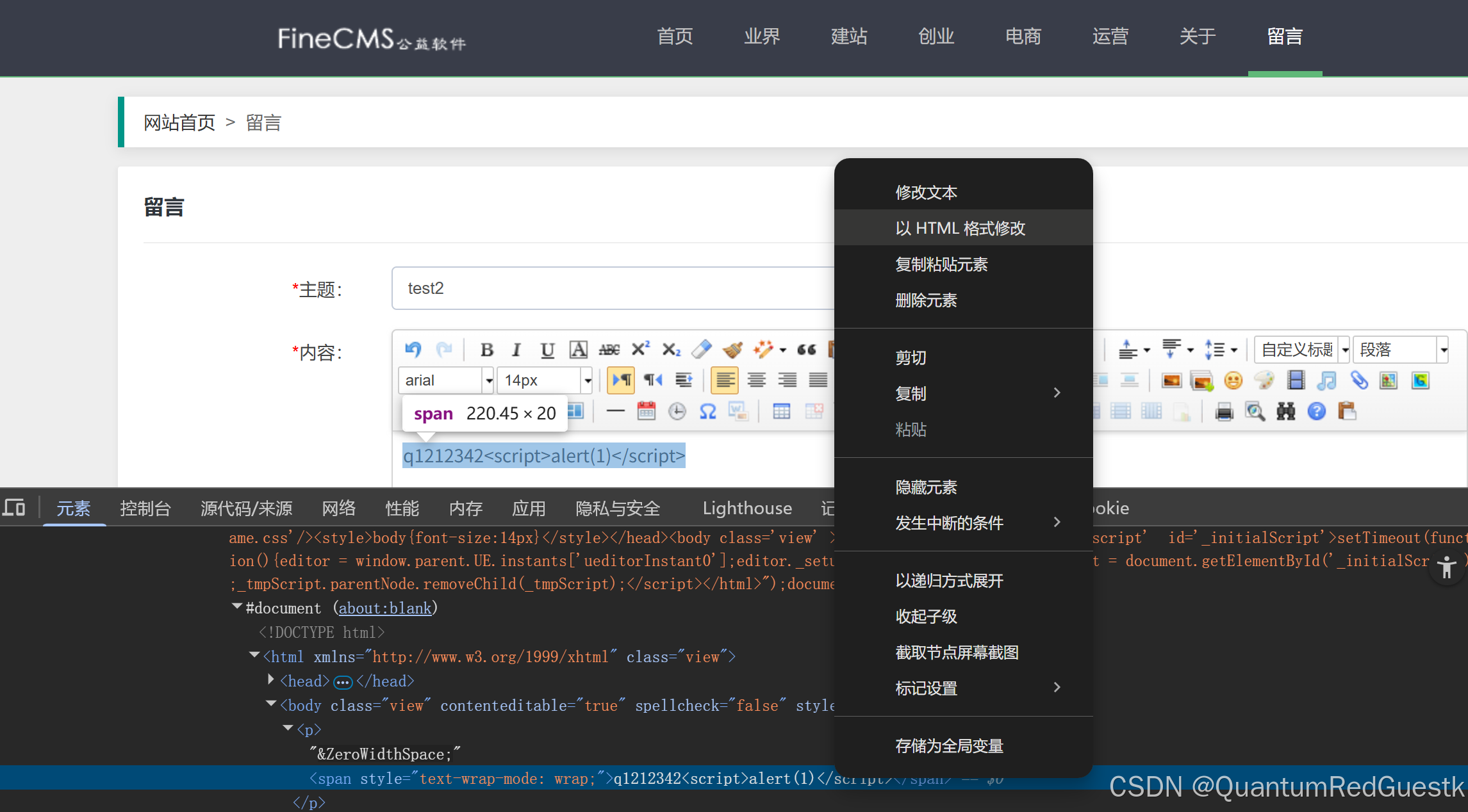Toggle left text alignment button
The height and width of the screenshot is (812, 1468).
[725, 380]
